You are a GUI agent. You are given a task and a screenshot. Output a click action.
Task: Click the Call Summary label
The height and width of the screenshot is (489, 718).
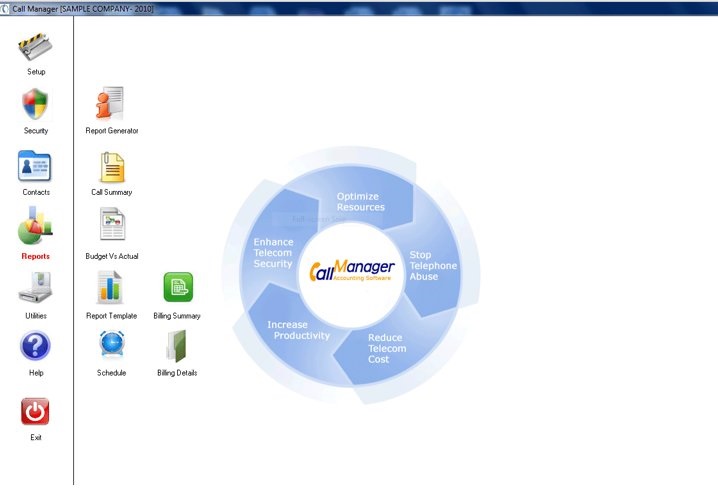(x=112, y=192)
